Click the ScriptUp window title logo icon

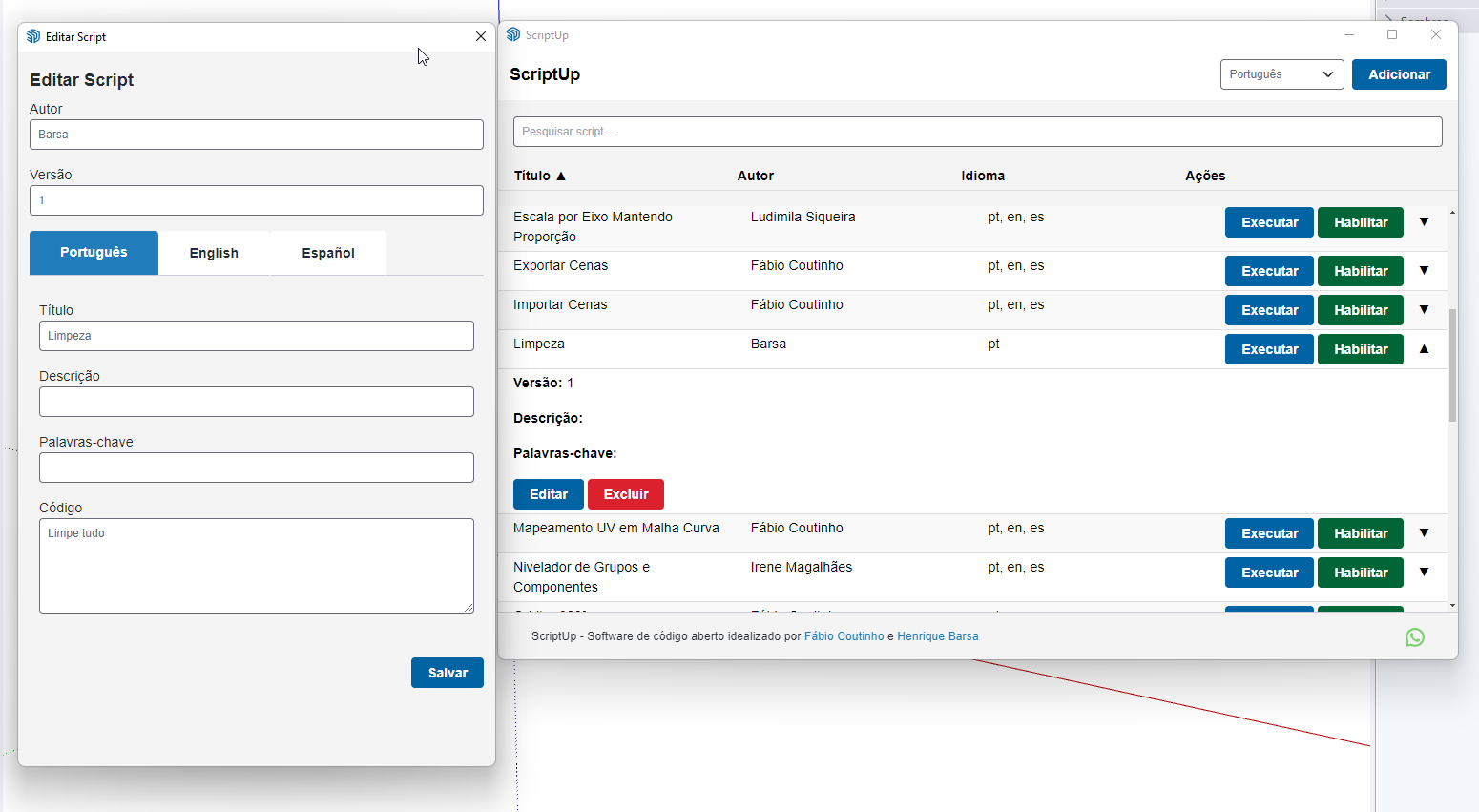point(513,34)
